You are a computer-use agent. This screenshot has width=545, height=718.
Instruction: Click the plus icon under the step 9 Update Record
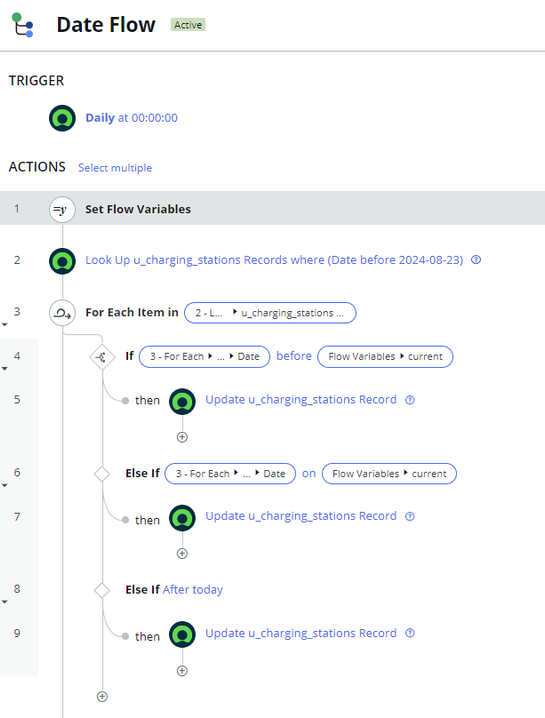182,671
